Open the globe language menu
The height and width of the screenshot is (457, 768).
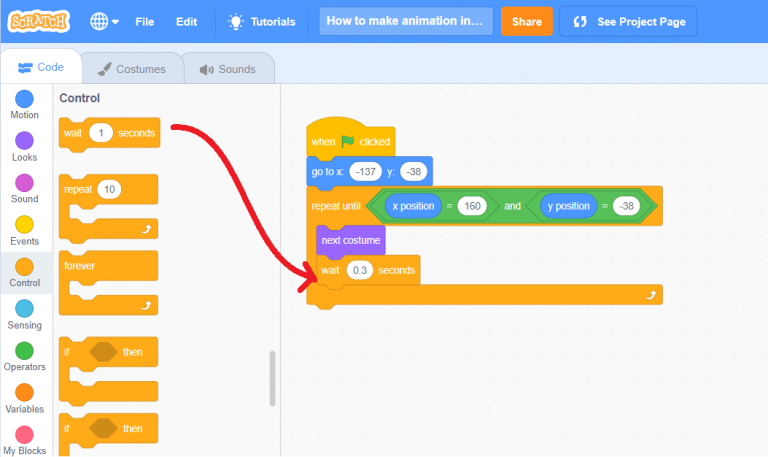click(103, 21)
